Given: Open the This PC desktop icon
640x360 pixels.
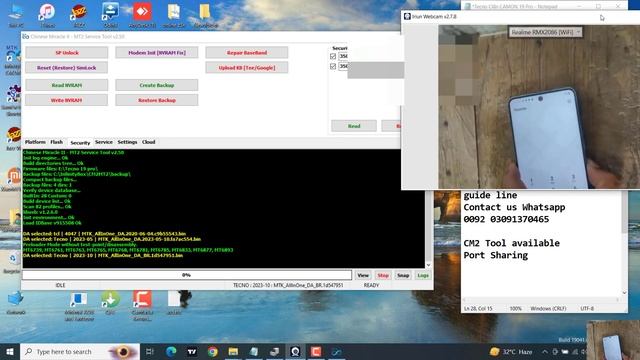Looking at the screenshot, I should (x=16, y=14).
